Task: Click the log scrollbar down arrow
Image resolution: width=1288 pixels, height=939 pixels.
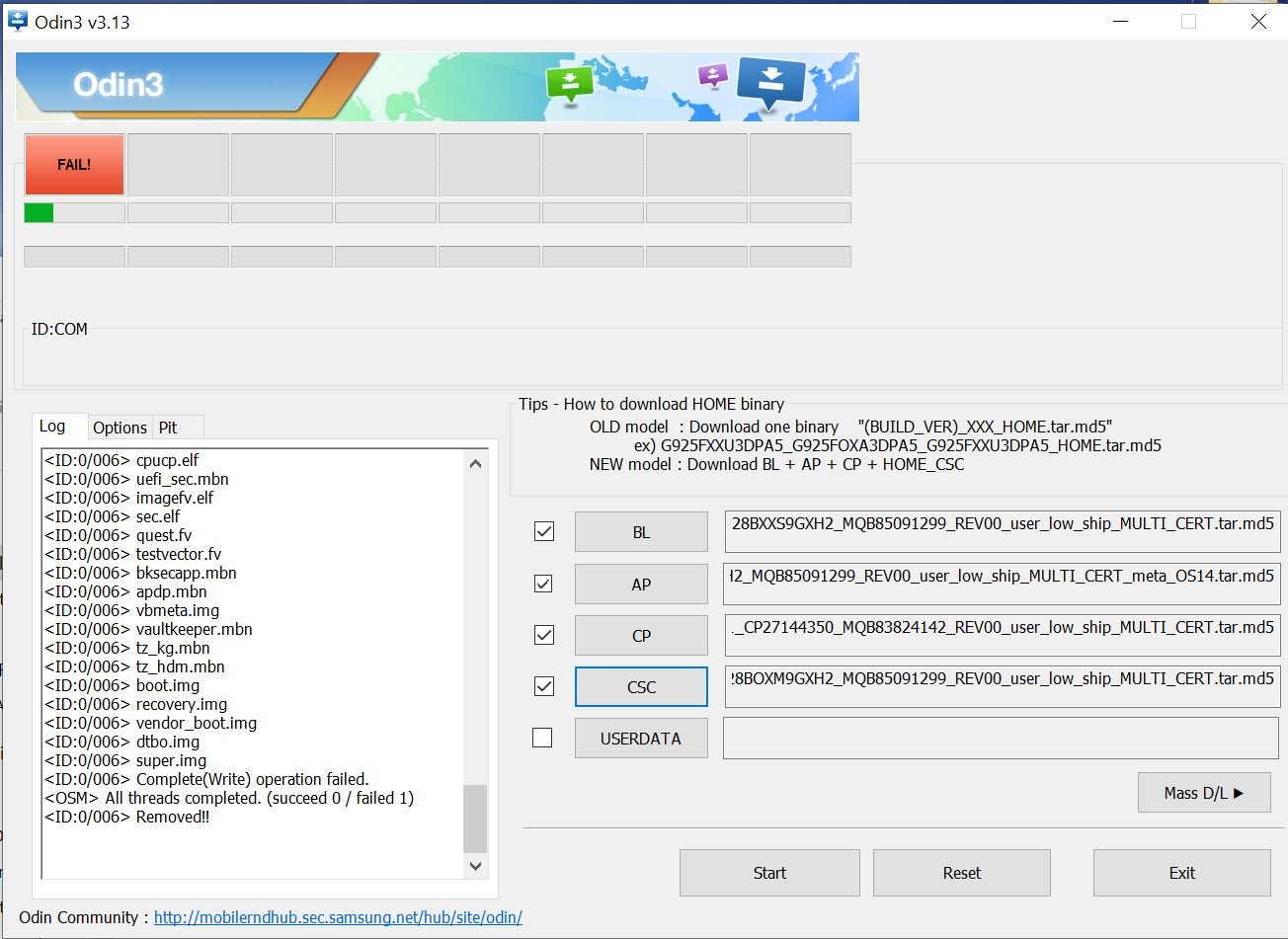Action: point(475,866)
